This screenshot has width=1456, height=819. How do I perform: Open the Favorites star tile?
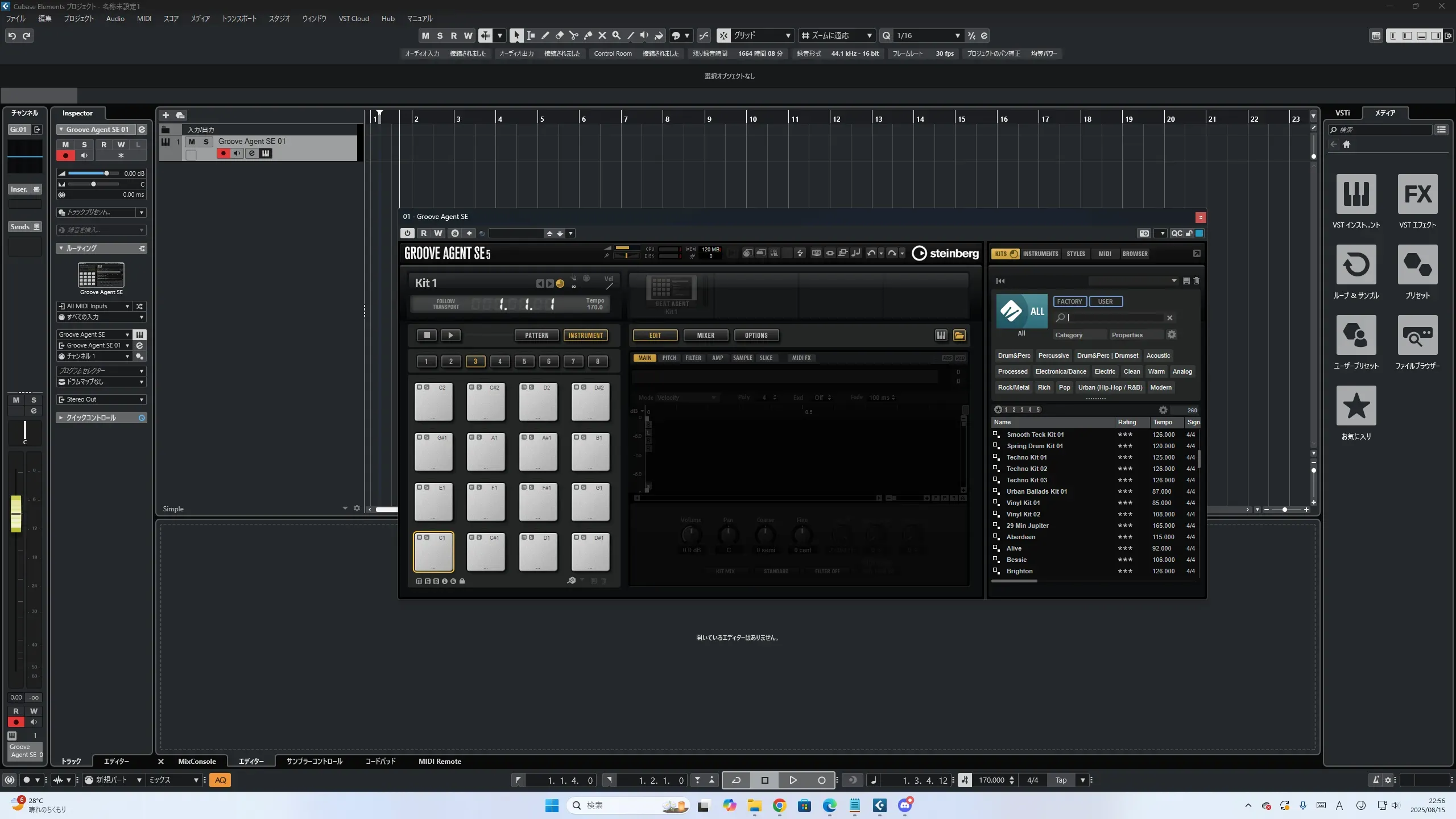1356,406
